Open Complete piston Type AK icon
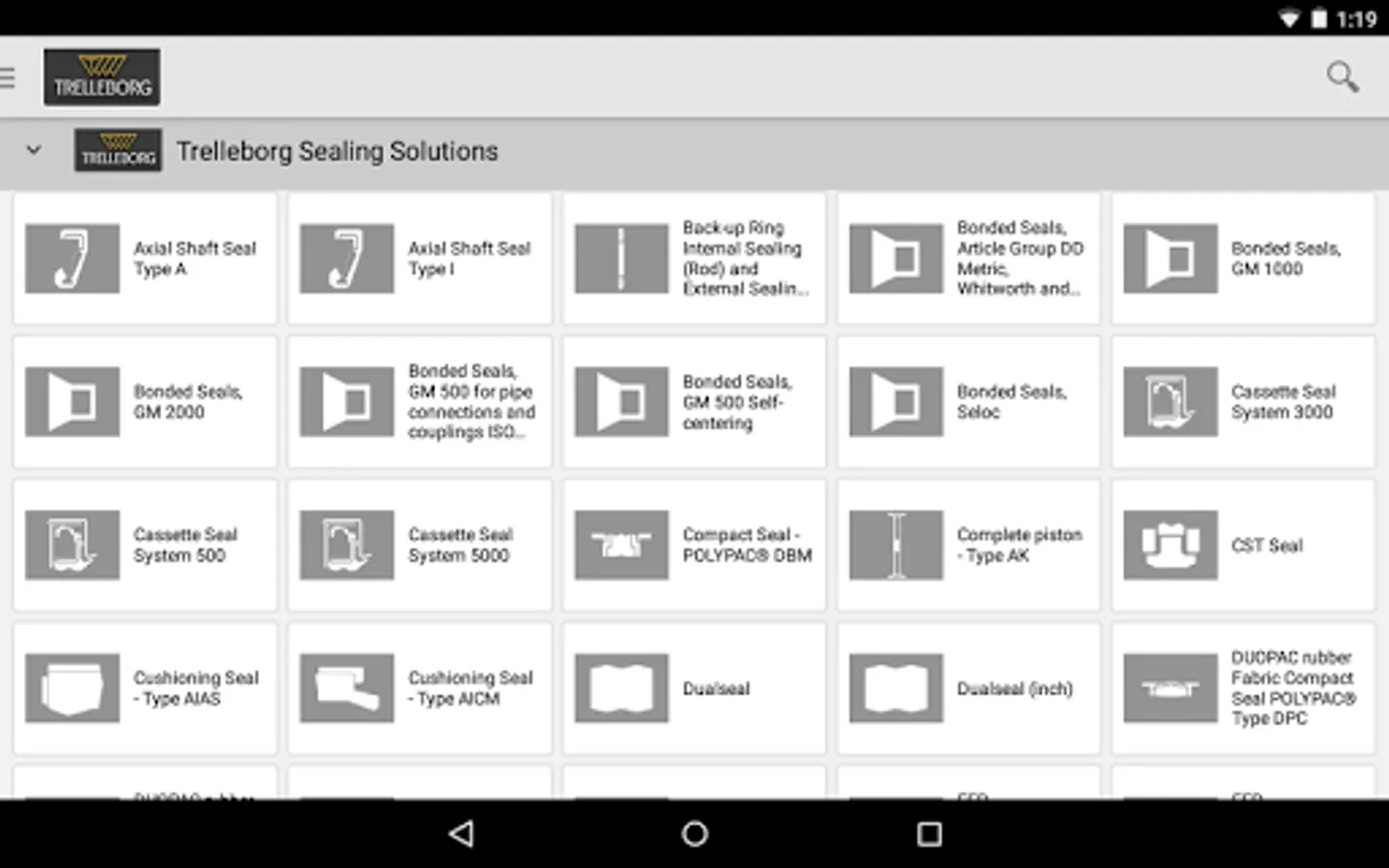1389x868 pixels. coord(896,545)
